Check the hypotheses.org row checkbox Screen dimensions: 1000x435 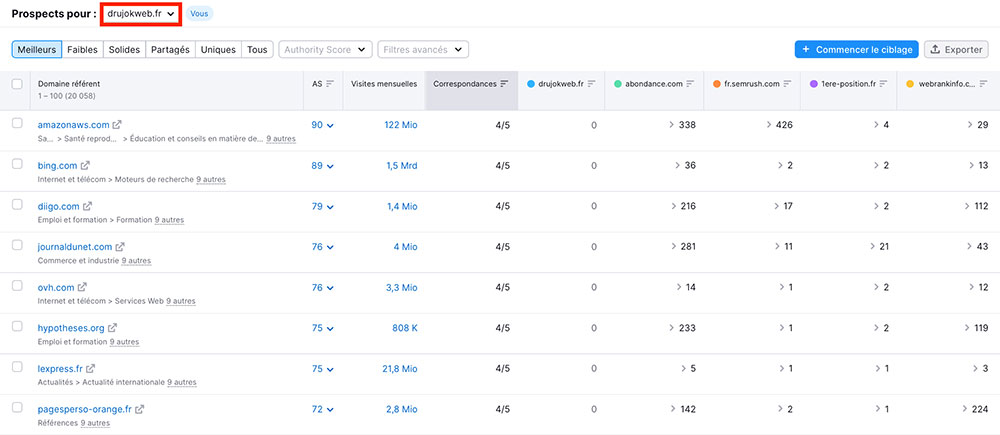(17, 327)
